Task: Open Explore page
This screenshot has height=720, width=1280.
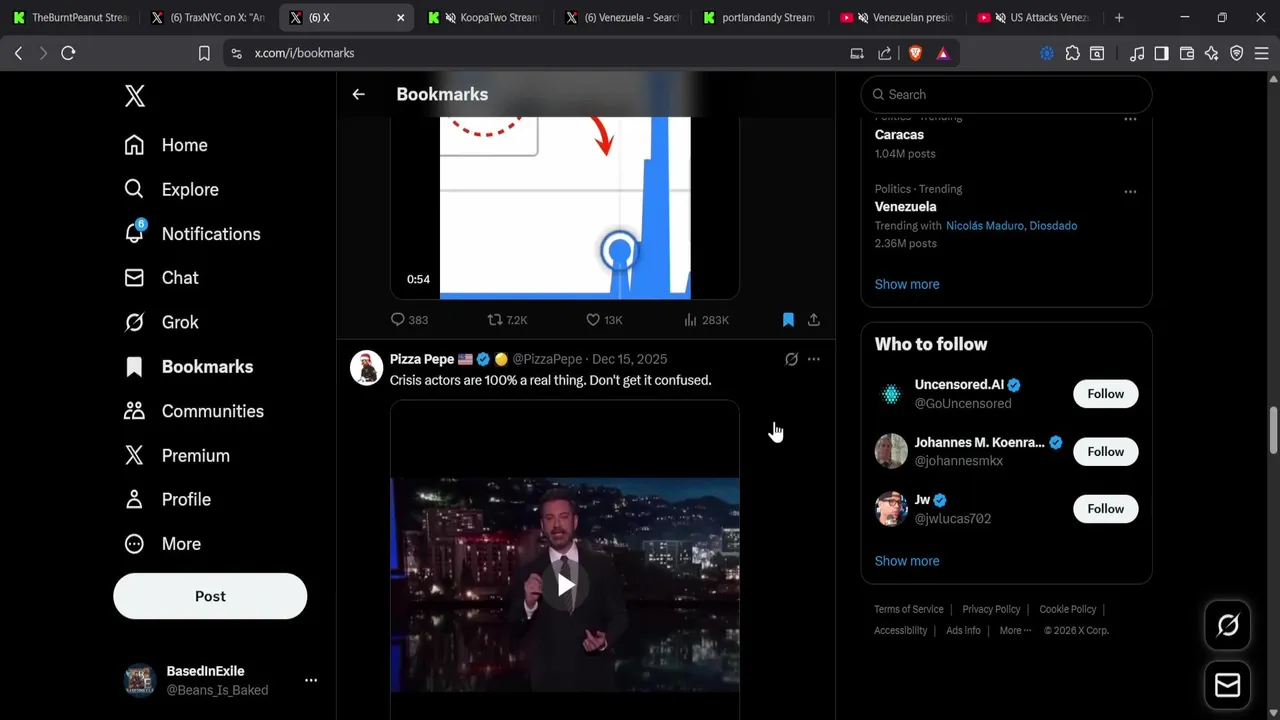Action: click(x=171, y=189)
